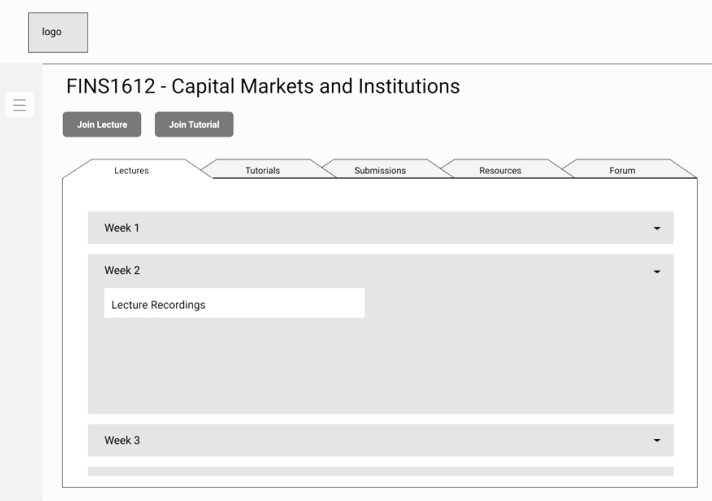
Task: Click the left sidebar strip below the menu icon
Action: tap(20, 300)
